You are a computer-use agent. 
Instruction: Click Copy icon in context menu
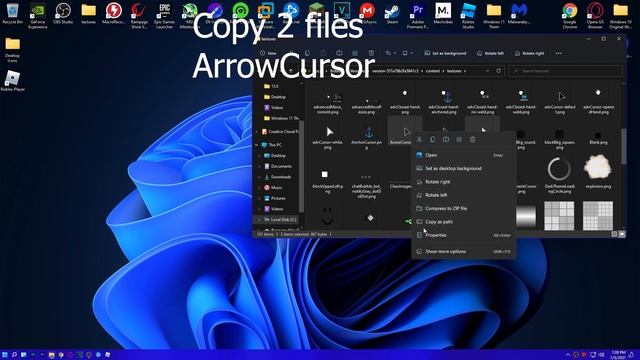click(433, 140)
